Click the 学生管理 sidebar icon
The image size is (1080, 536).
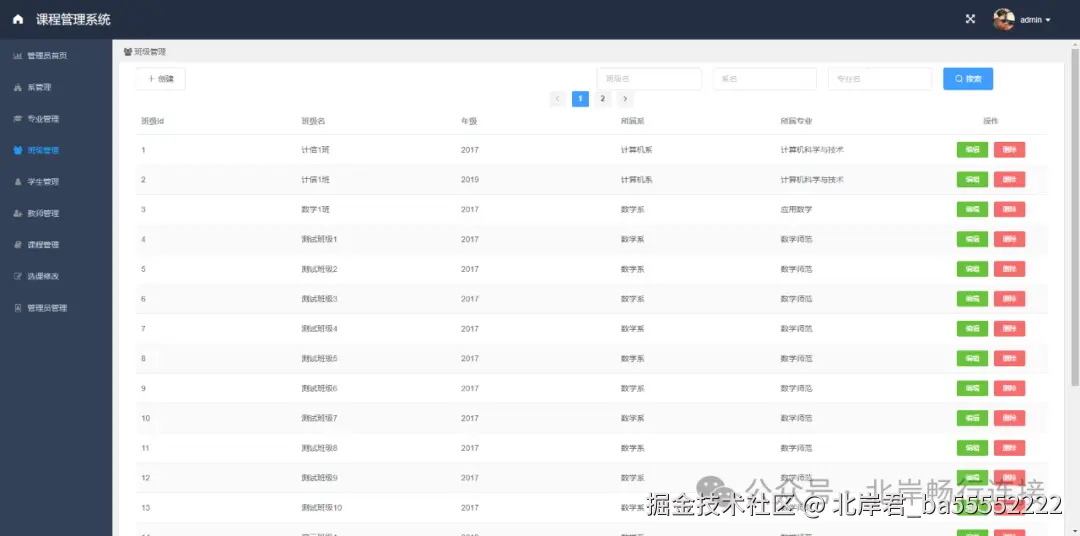click(x=18, y=182)
